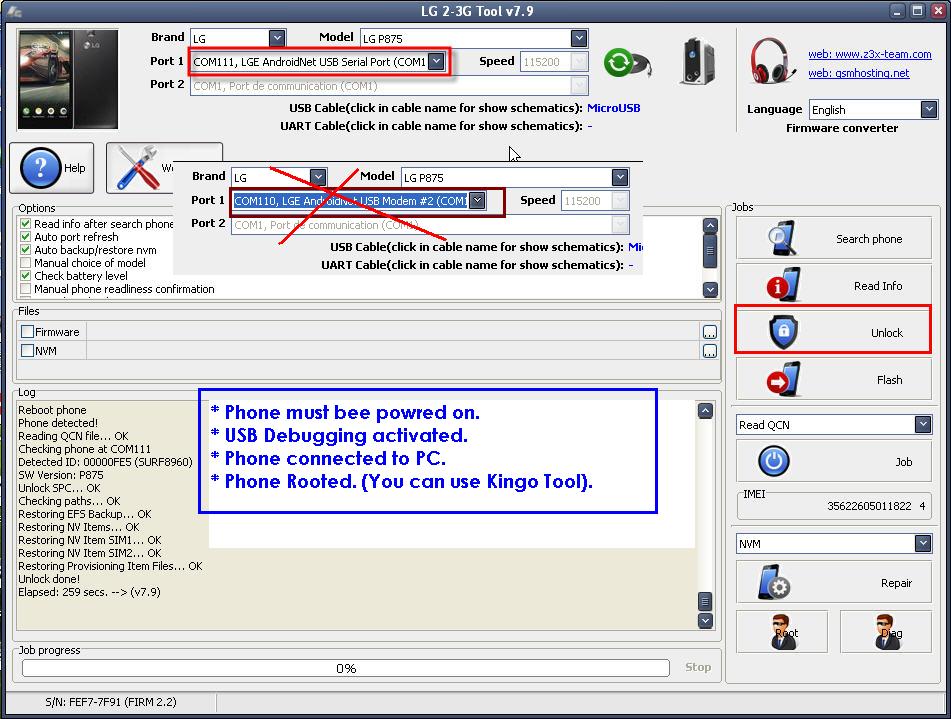Select log line 'Unlock done!'

click(49, 579)
